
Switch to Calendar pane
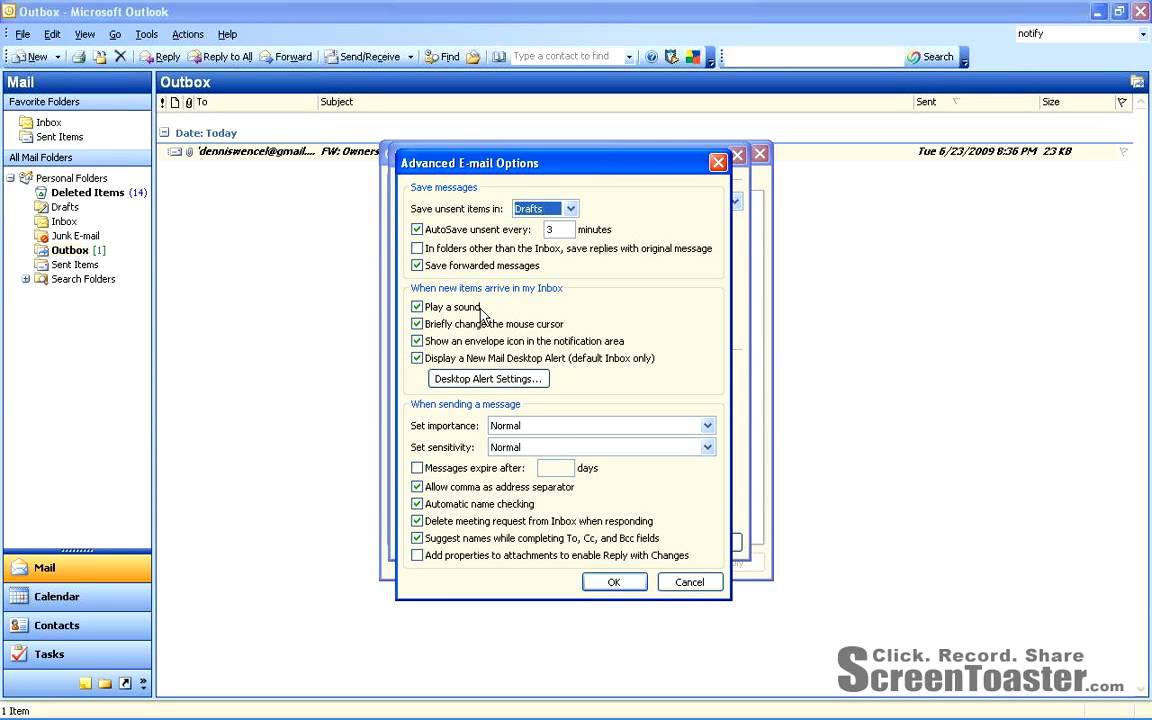pos(77,597)
